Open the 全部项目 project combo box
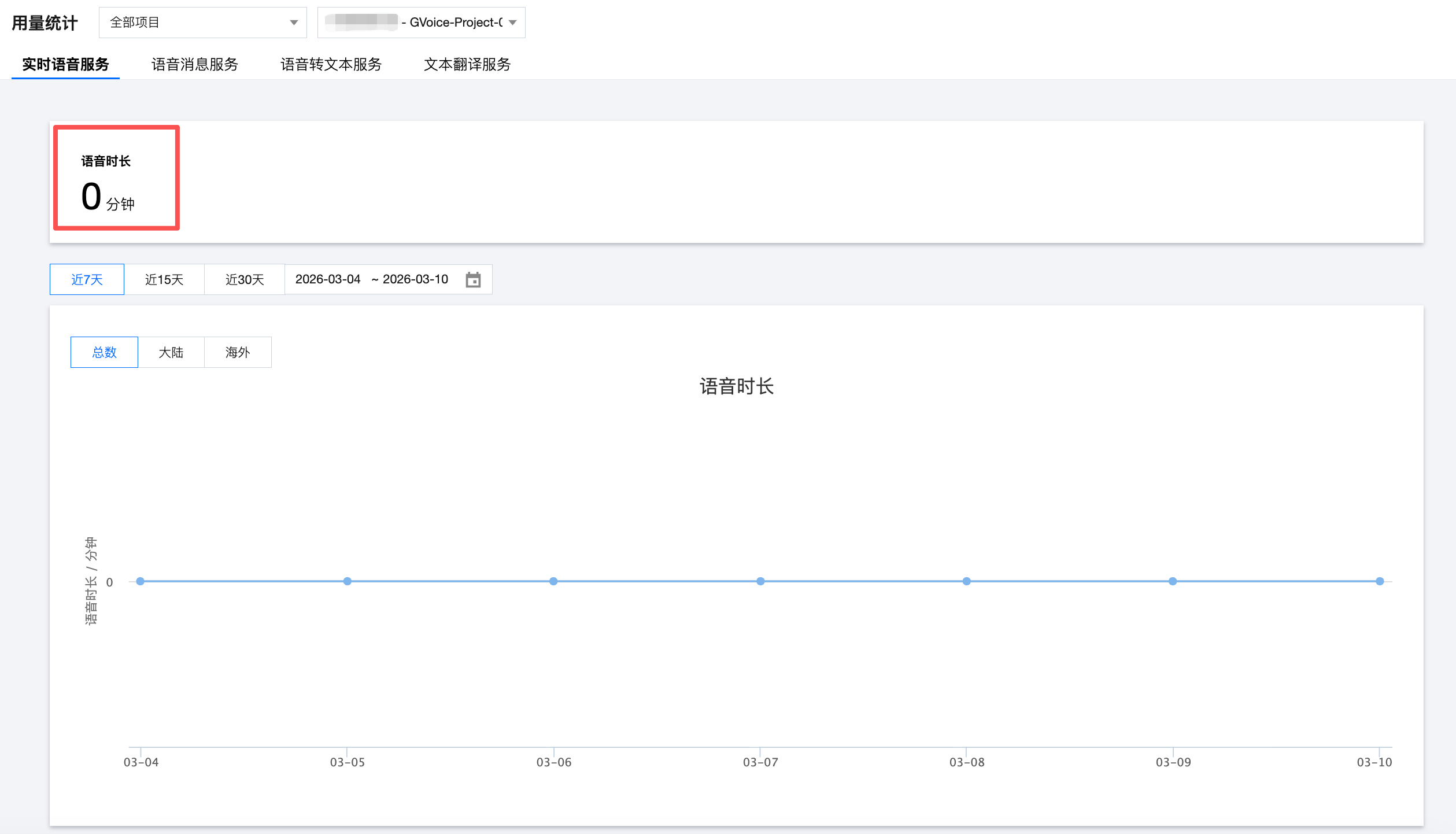This screenshot has height=834, width=1456. click(x=202, y=23)
